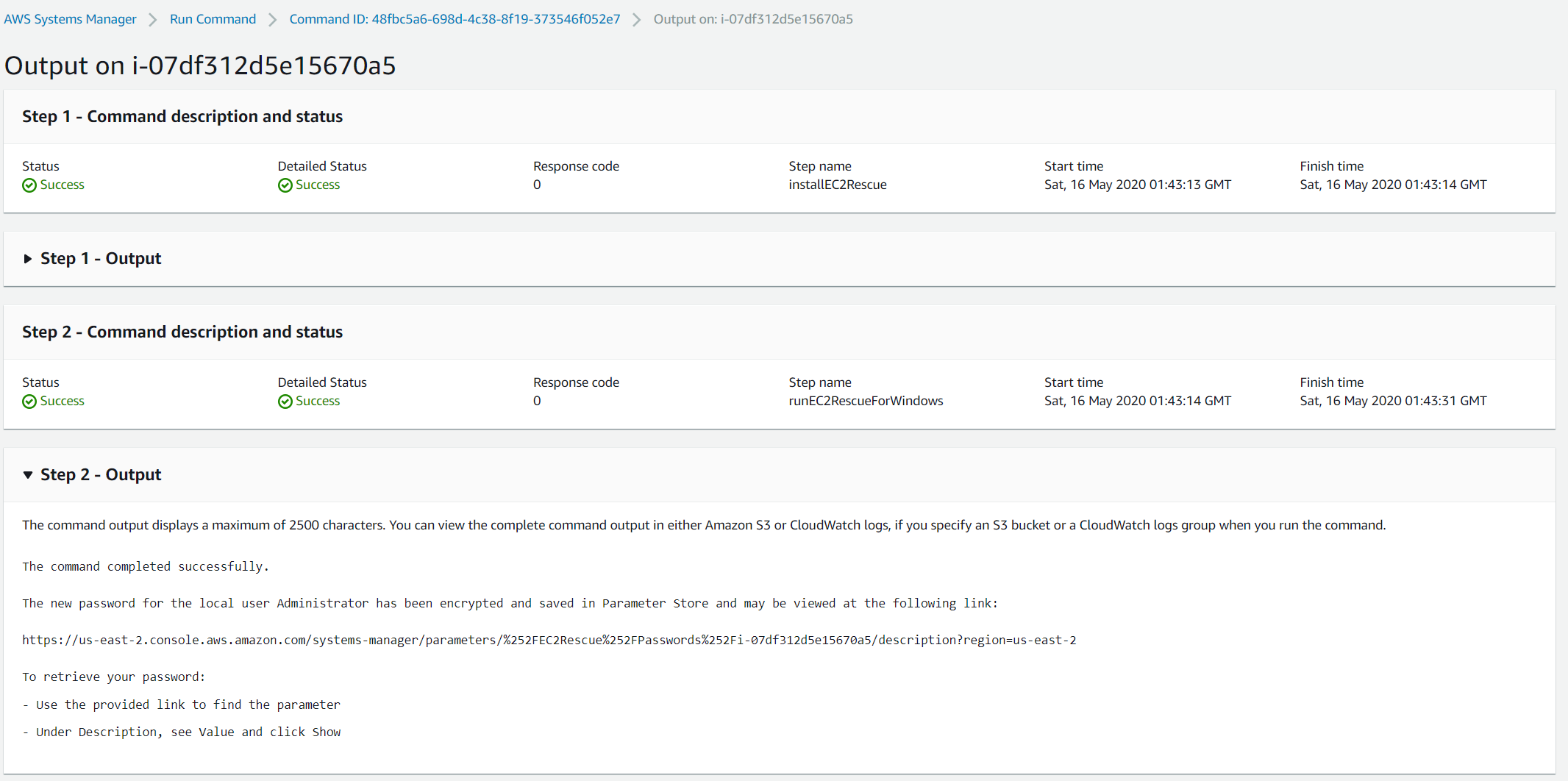Click breadcrumb chevron after AWS Systems Manager
Screen dimensions: 1568x781
click(153, 20)
